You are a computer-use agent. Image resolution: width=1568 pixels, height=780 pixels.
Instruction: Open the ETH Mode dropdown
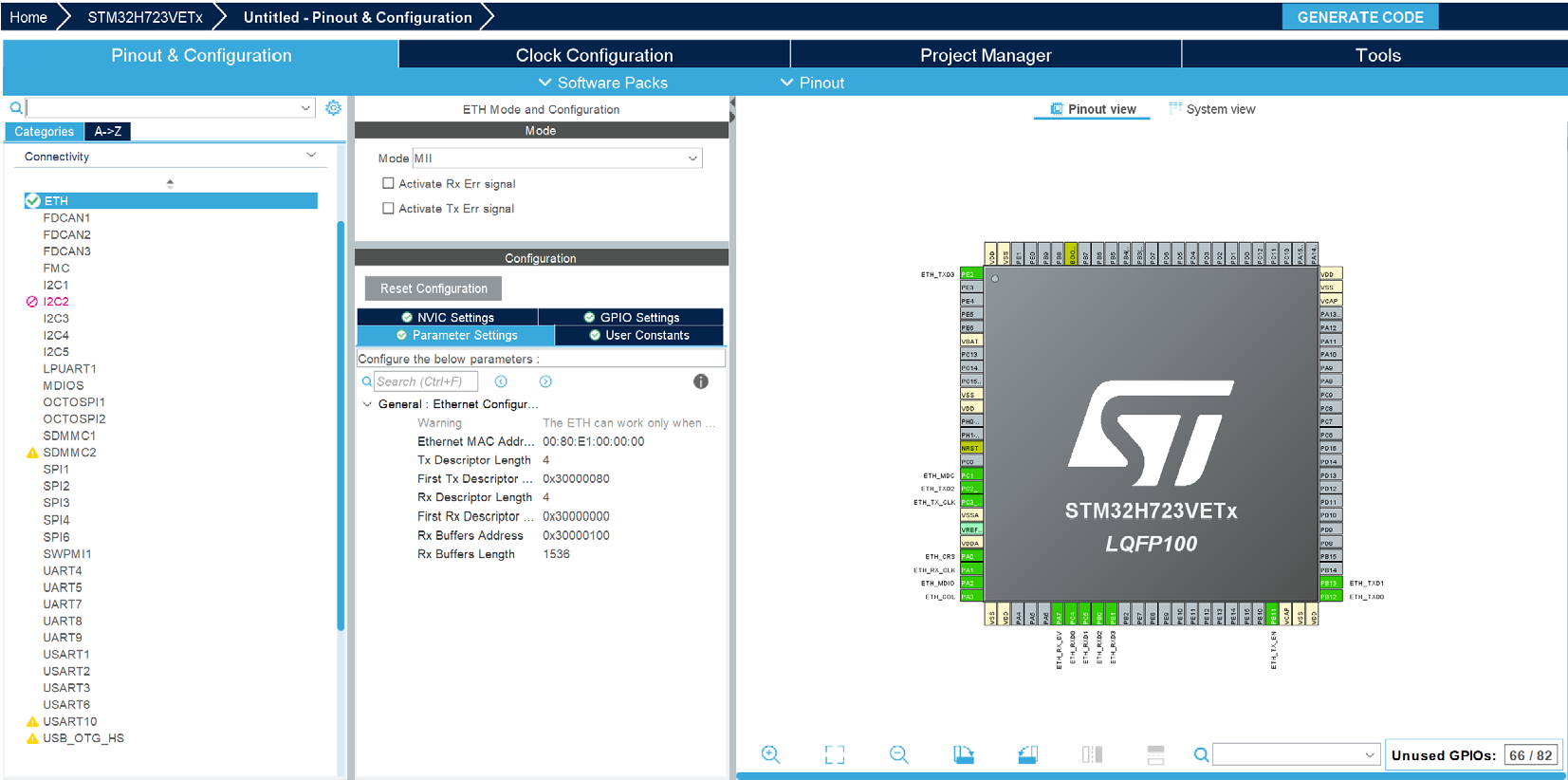(557, 158)
